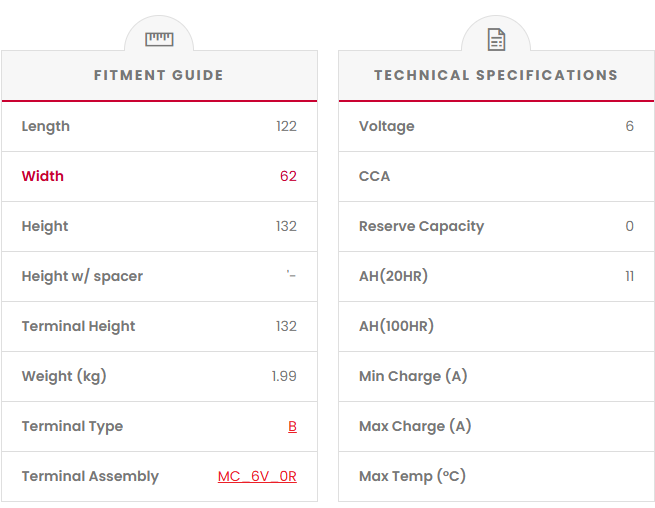Click the document icon above Technical Specifications

point(496,39)
